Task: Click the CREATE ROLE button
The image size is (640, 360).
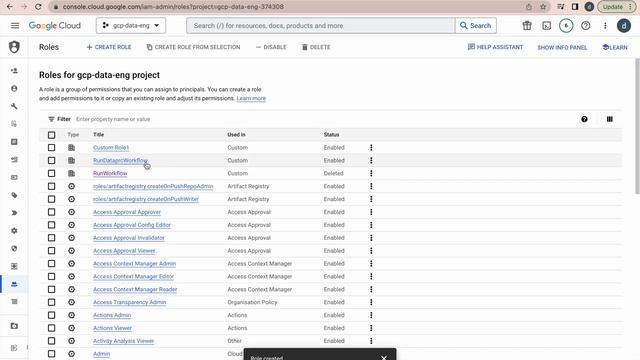Action: click(109, 47)
